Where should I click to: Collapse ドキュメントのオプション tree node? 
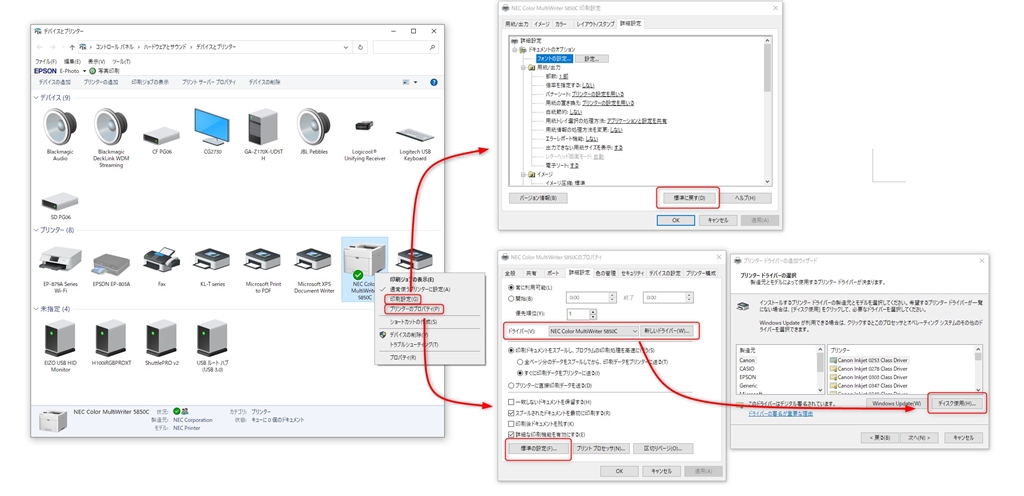(515, 50)
